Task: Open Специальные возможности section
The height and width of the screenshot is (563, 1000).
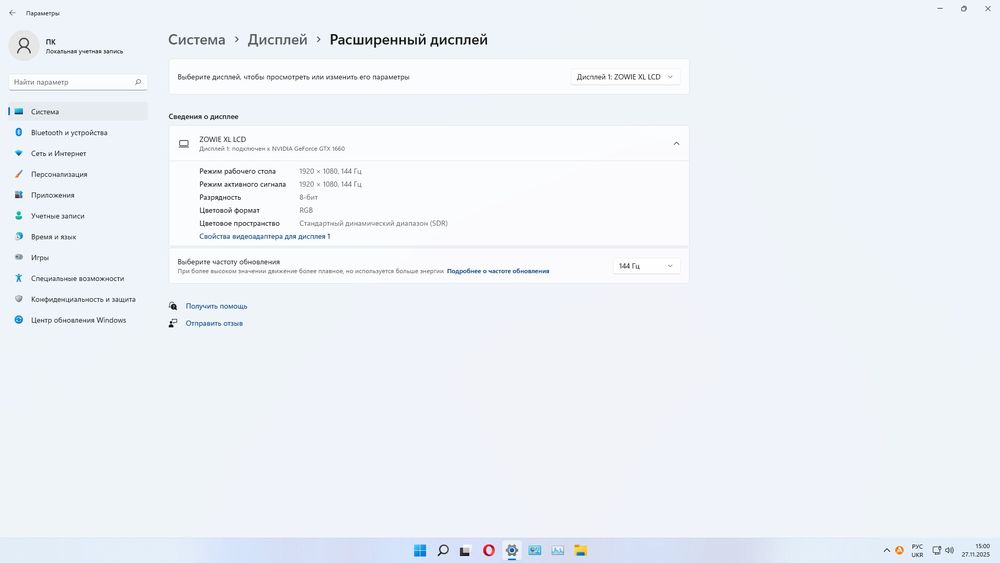Action: click(x=78, y=279)
